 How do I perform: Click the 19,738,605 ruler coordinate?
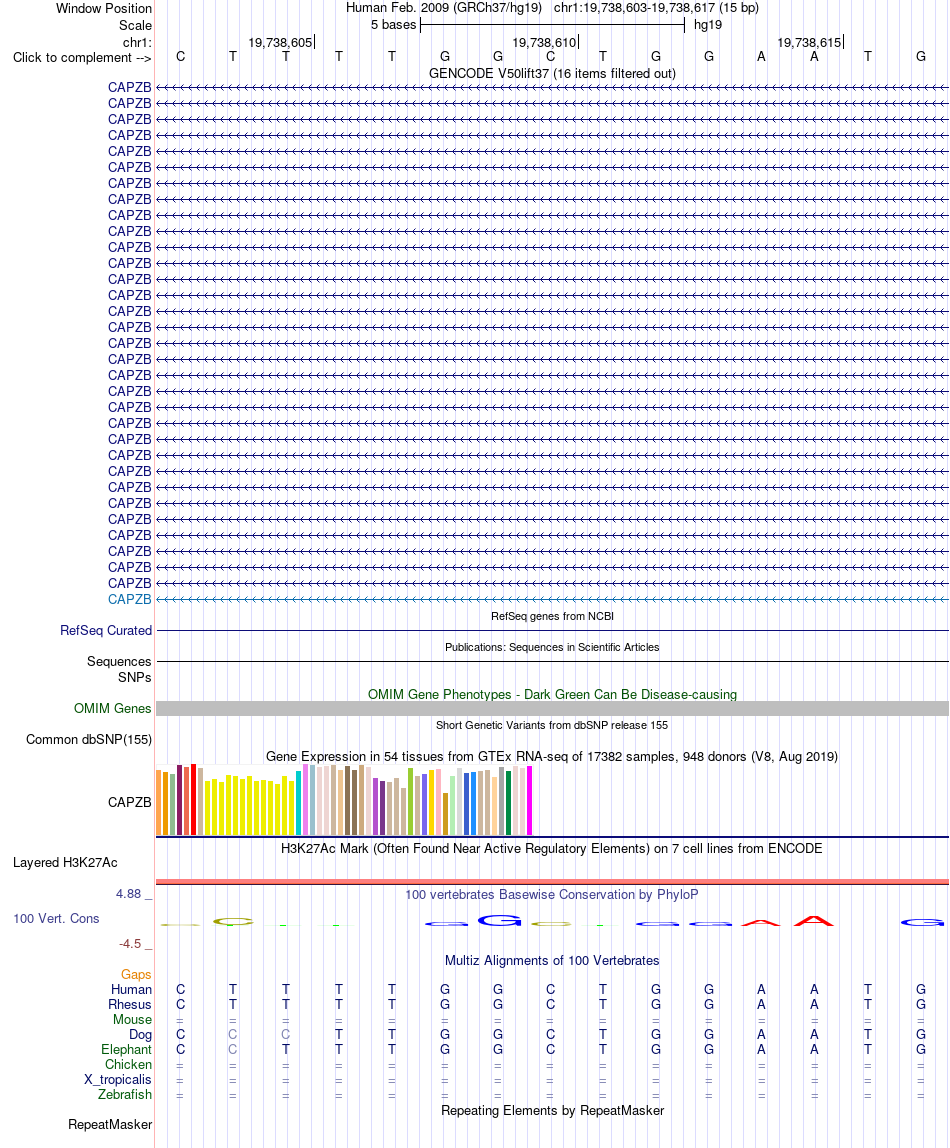[280, 42]
